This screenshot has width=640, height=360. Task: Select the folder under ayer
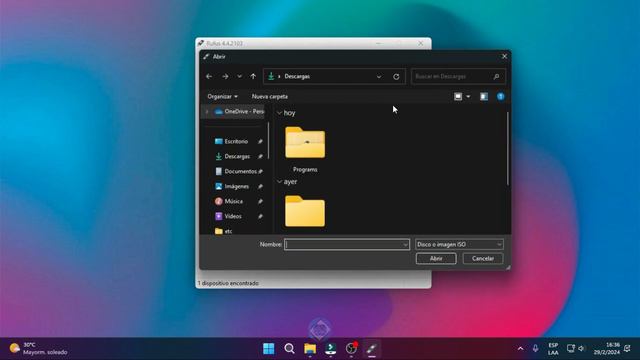click(x=305, y=211)
